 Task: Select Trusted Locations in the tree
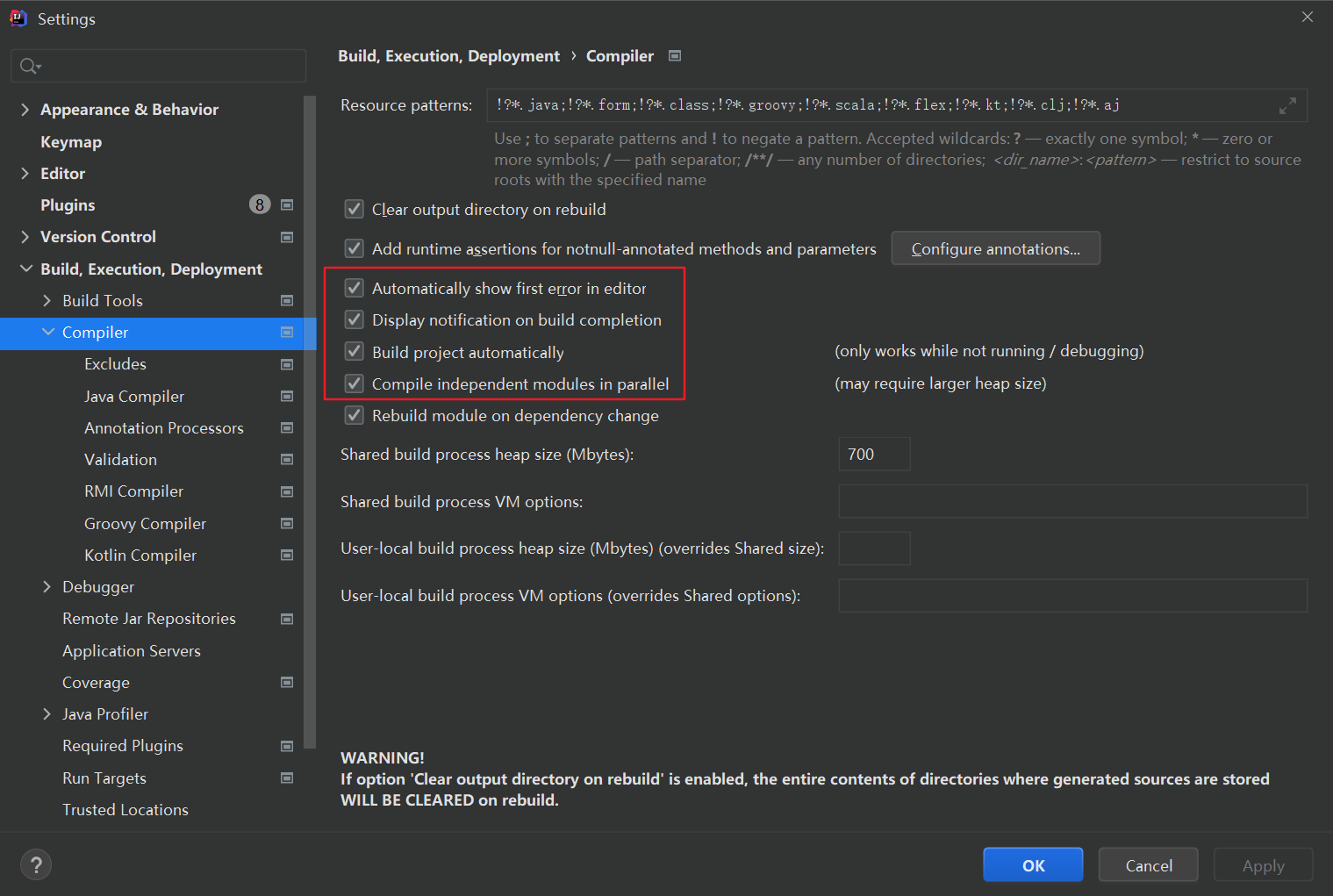pyautogui.click(x=125, y=810)
